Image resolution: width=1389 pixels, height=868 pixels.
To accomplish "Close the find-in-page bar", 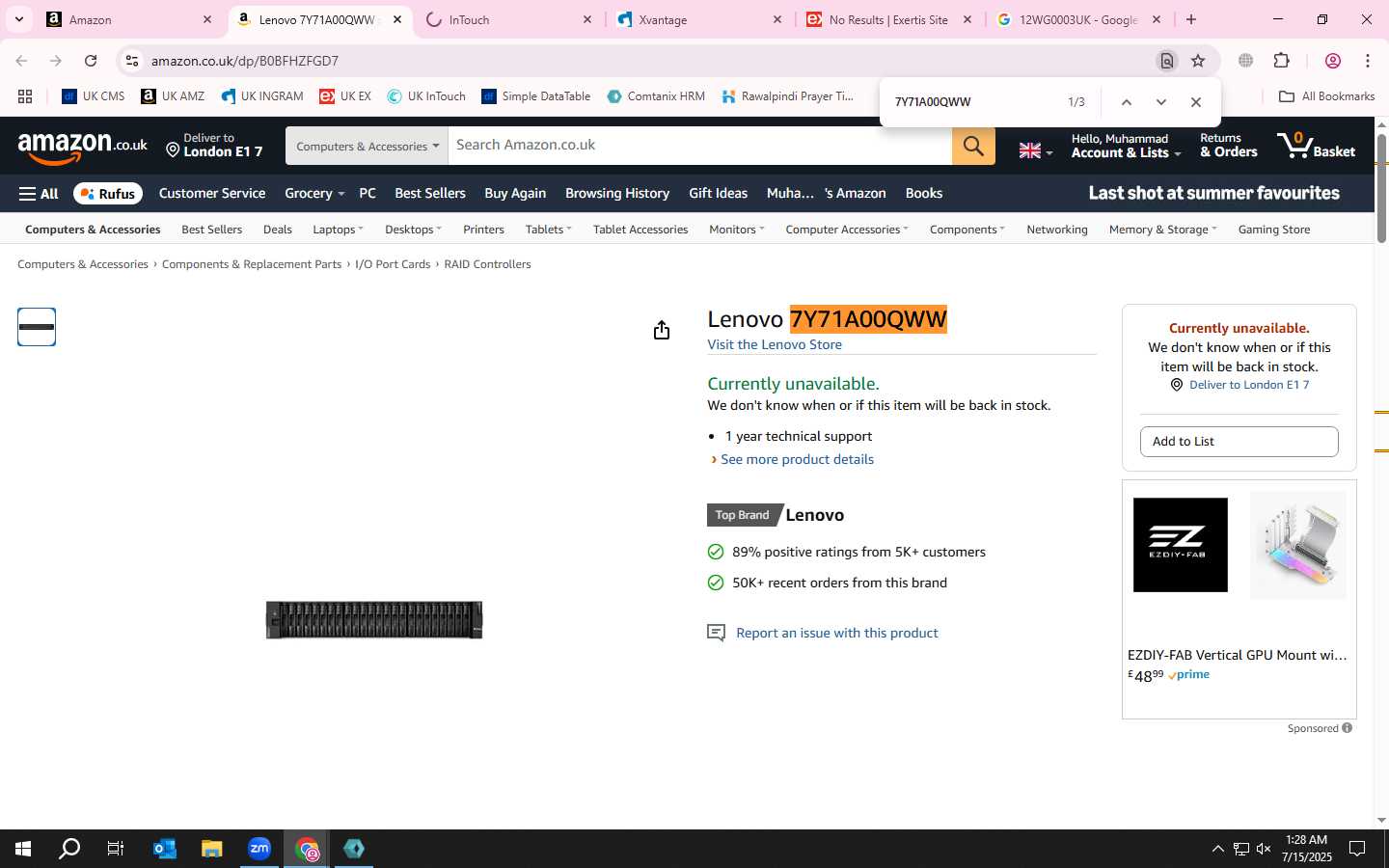I will tap(1196, 102).
